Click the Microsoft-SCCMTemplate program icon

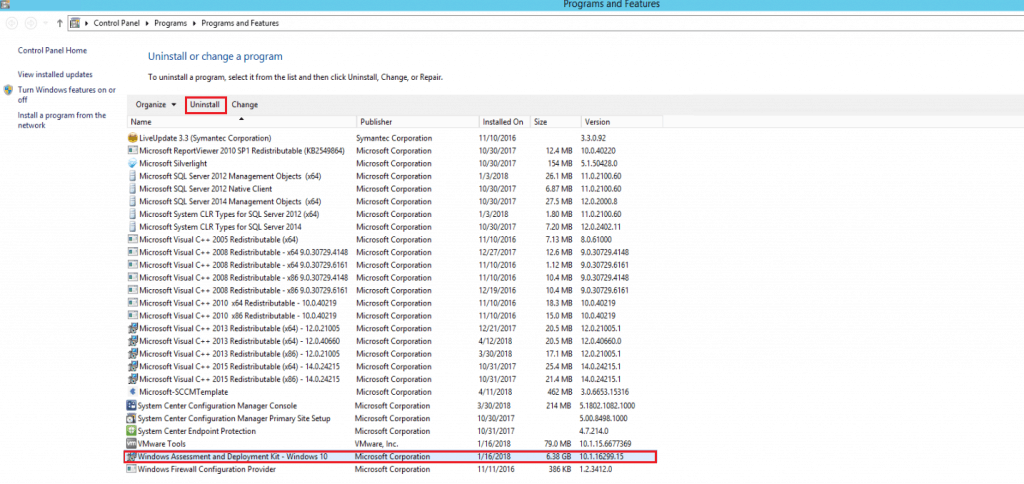click(133, 393)
